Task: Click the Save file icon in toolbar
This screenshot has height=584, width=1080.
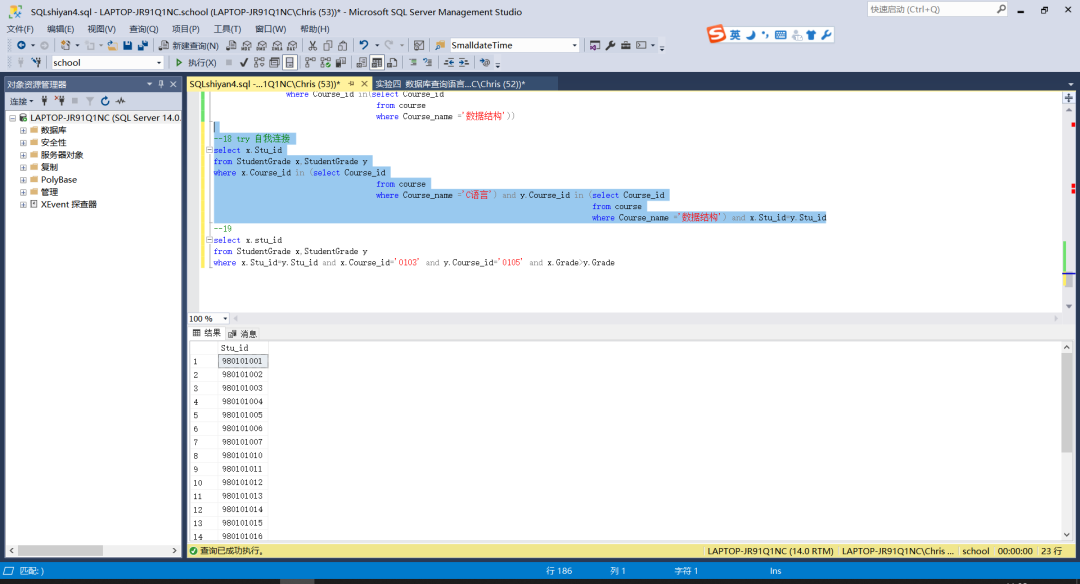Action: click(128, 46)
